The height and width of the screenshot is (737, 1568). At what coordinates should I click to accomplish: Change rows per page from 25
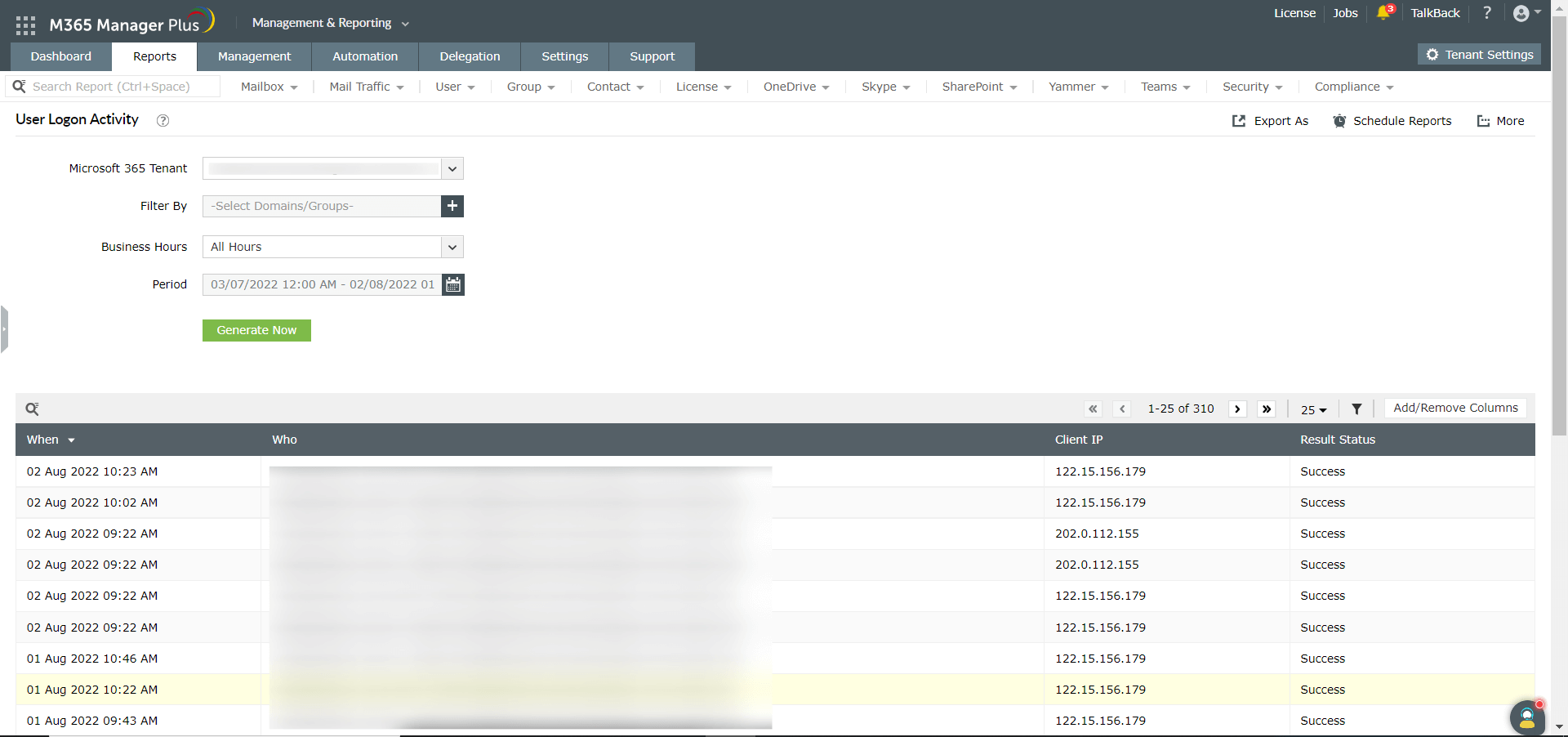pyautogui.click(x=1314, y=409)
